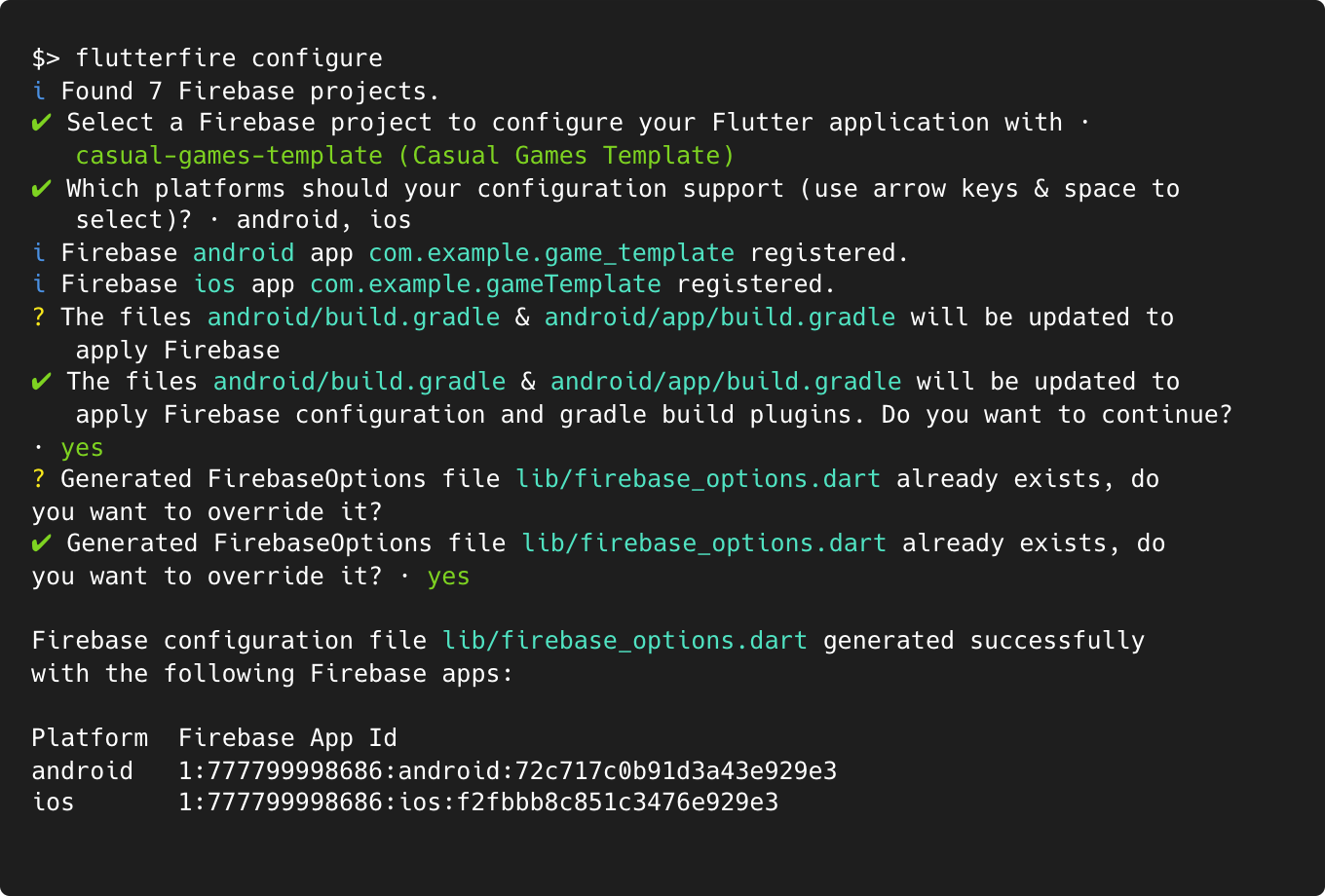This screenshot has height=896, width=1325.
Task: Click 'android/build.gradle' in the green checkmark line
Action: (x=360, y=382)
